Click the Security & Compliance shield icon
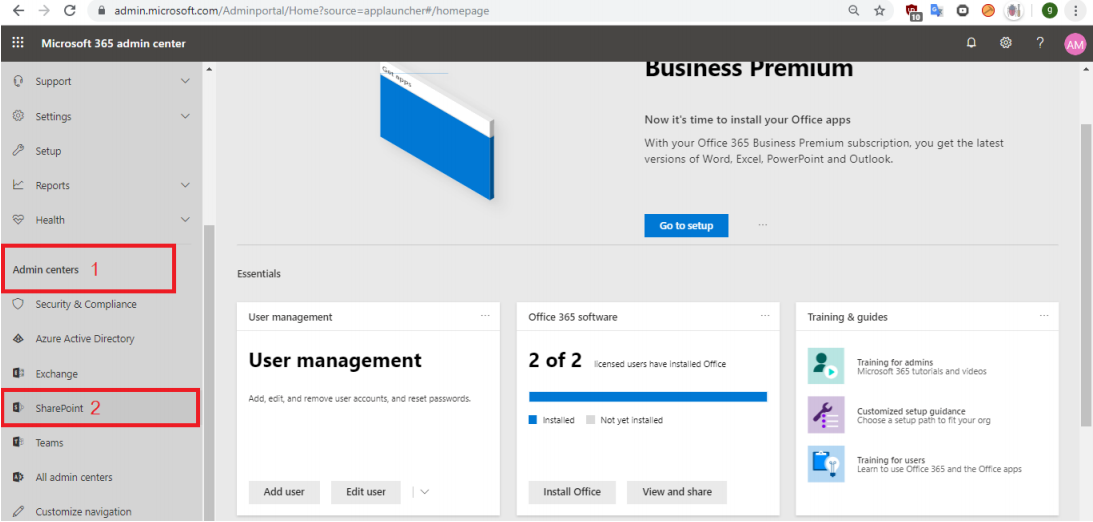 pyautogui.click(x=19, y=304)
